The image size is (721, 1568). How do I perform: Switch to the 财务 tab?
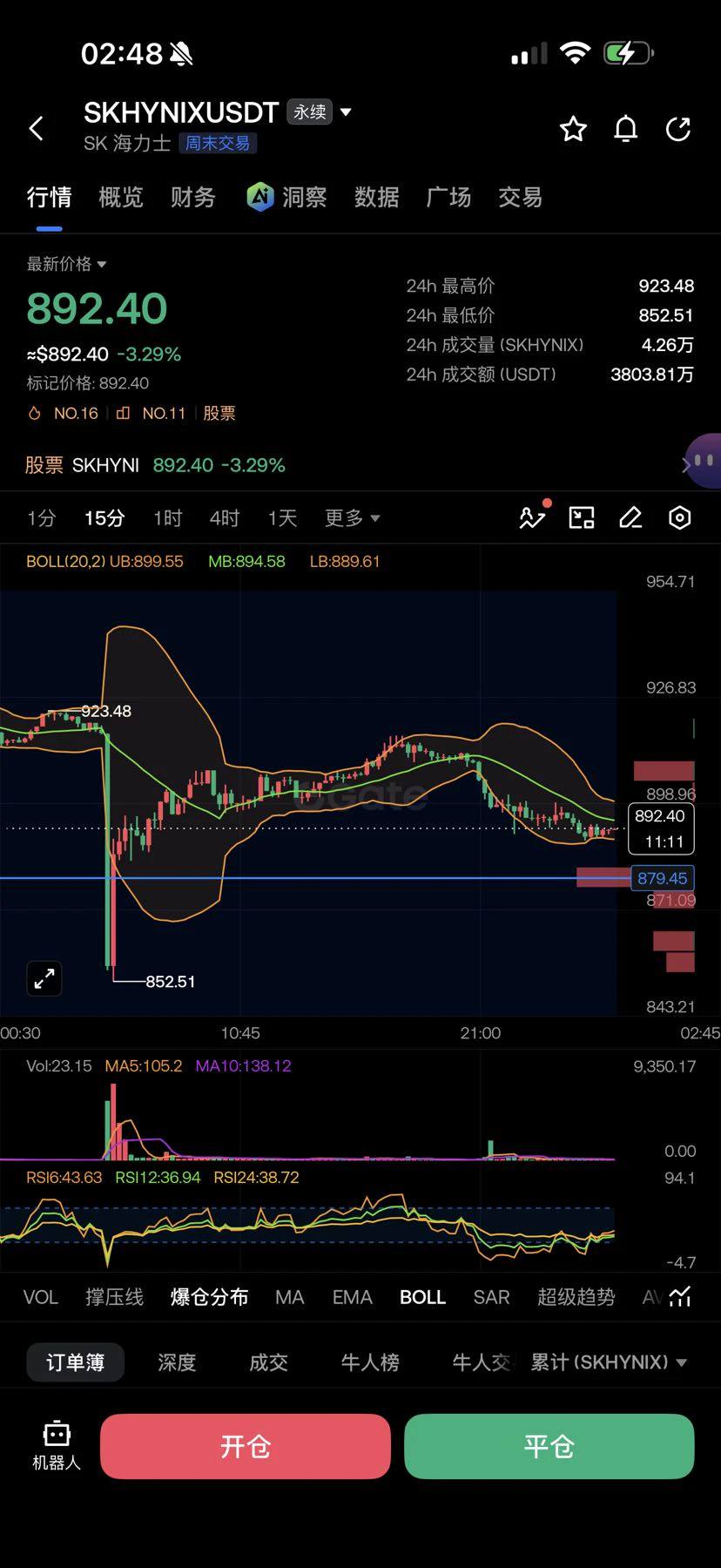tap(193, 198)
